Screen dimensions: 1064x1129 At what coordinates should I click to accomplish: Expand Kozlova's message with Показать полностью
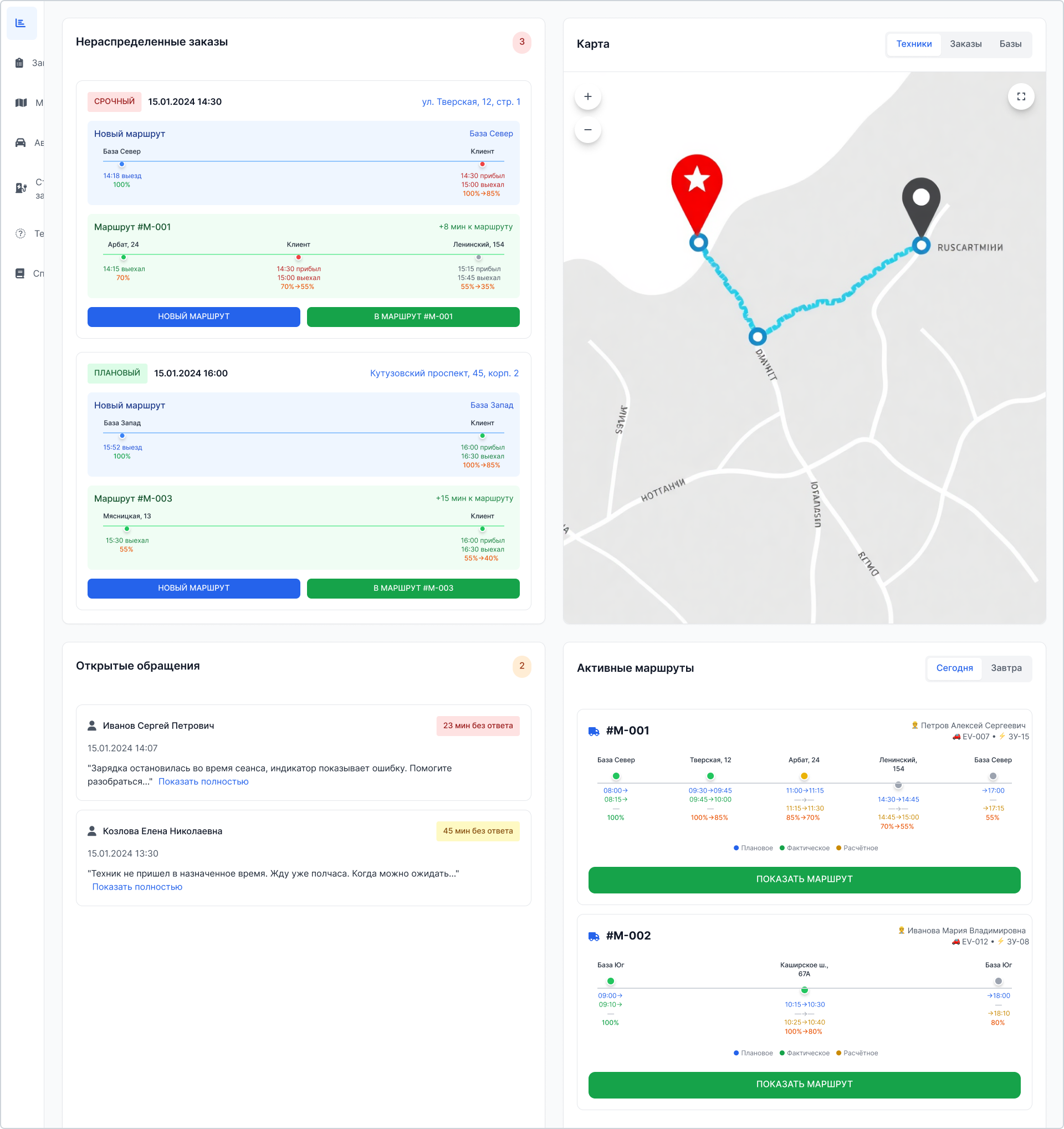137,887
